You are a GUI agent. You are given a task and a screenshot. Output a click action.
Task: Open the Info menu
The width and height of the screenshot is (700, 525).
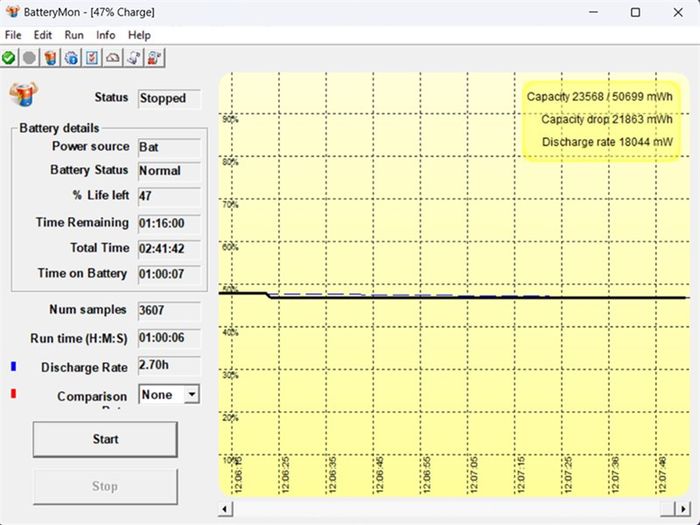coord(106,35)
